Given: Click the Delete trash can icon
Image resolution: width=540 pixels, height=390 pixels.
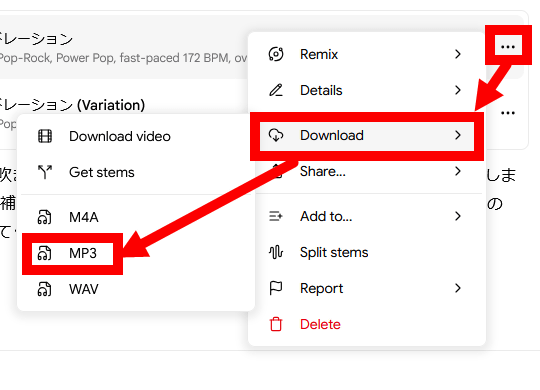Looking at the screenshot, I should [x=276, y=324].
